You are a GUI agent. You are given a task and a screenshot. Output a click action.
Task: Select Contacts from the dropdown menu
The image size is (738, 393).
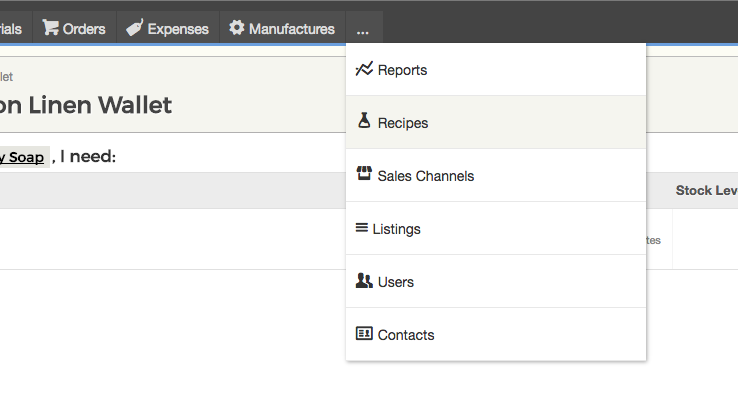[496, 335]
